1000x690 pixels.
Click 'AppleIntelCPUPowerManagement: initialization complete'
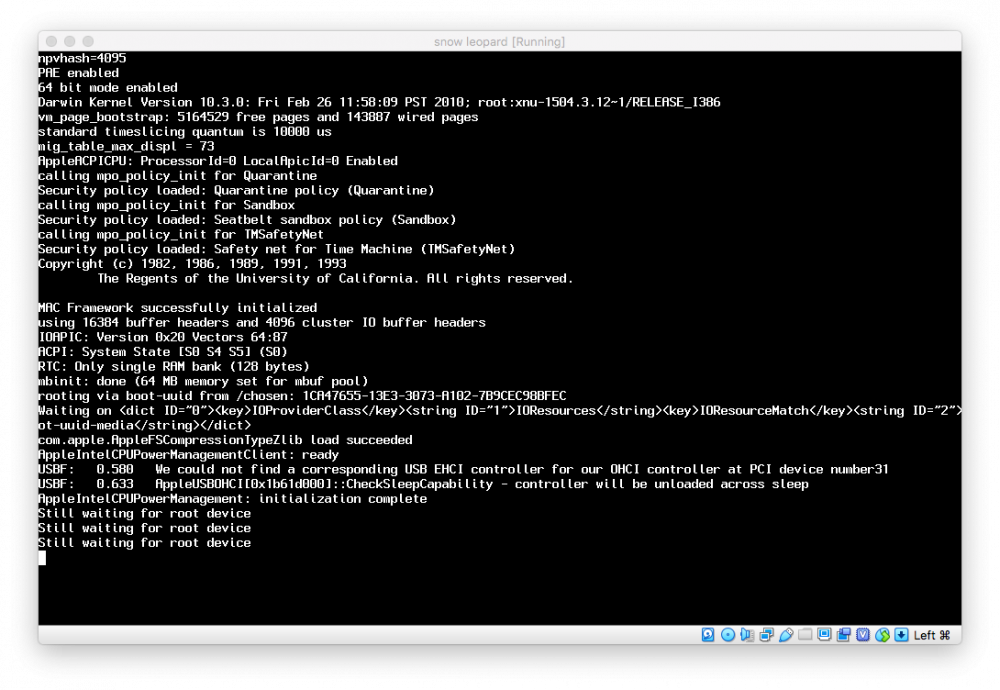232,498
